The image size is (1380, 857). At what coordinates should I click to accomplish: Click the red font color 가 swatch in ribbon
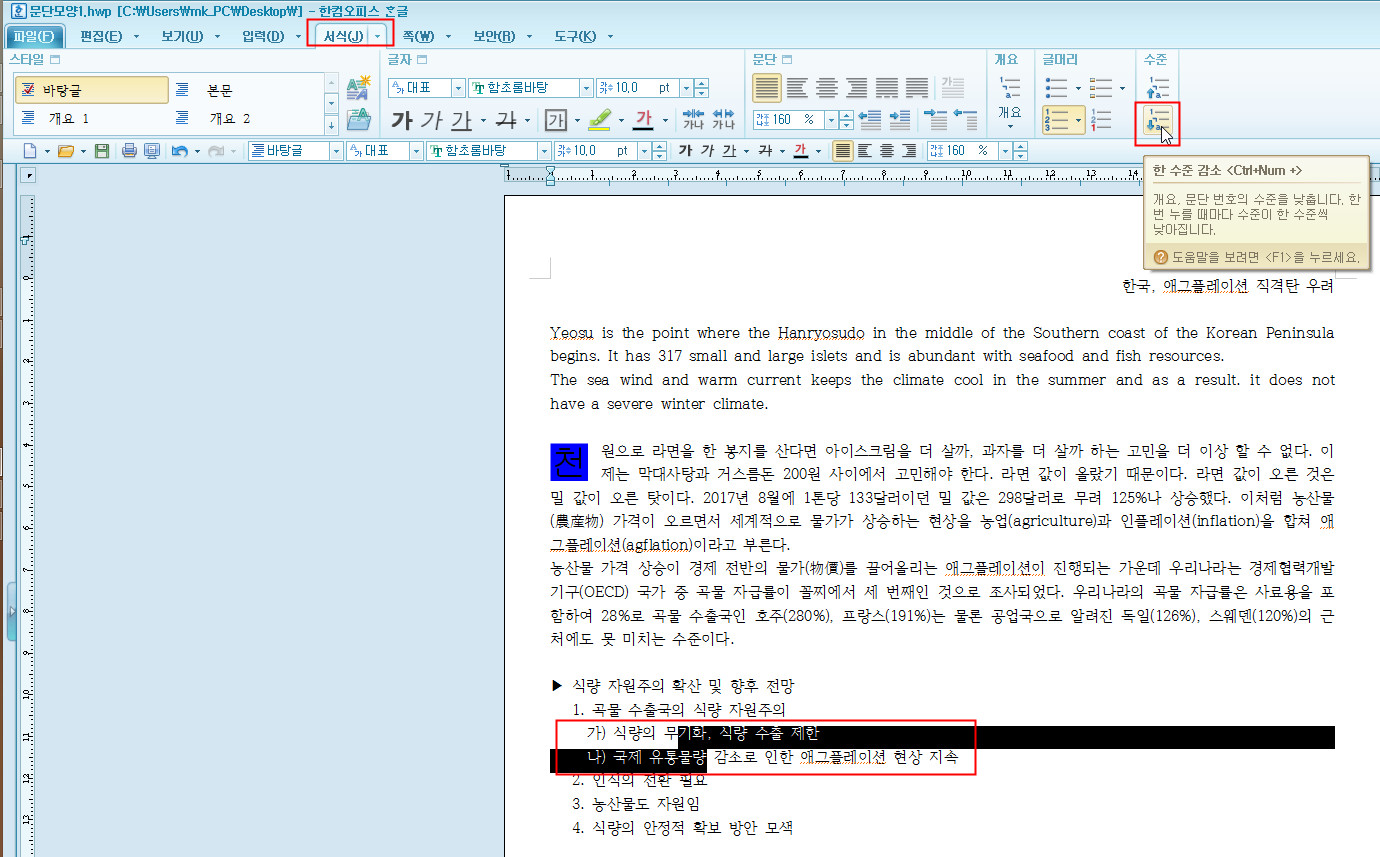643,120
